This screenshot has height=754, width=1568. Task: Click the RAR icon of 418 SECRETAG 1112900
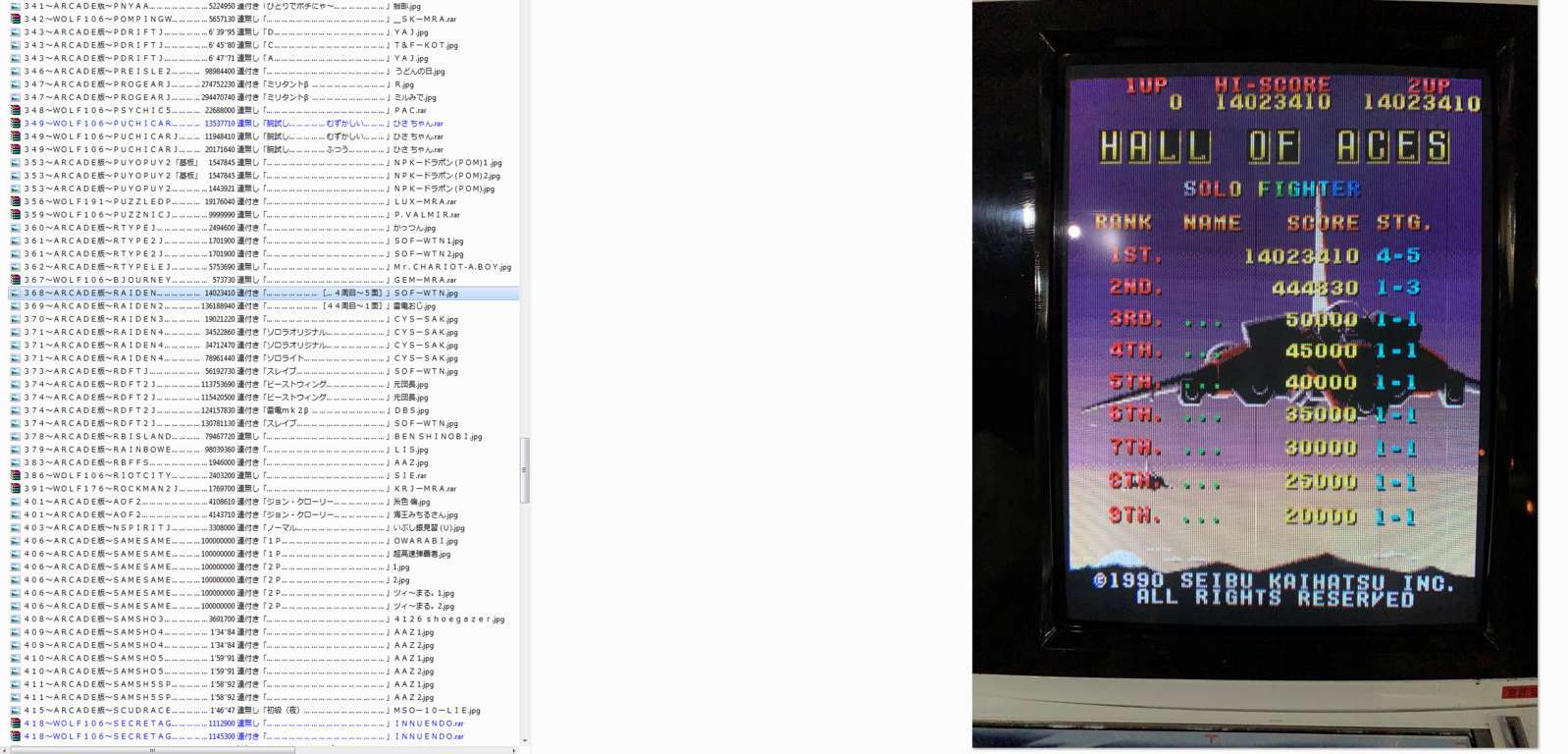tap(15, 724)
